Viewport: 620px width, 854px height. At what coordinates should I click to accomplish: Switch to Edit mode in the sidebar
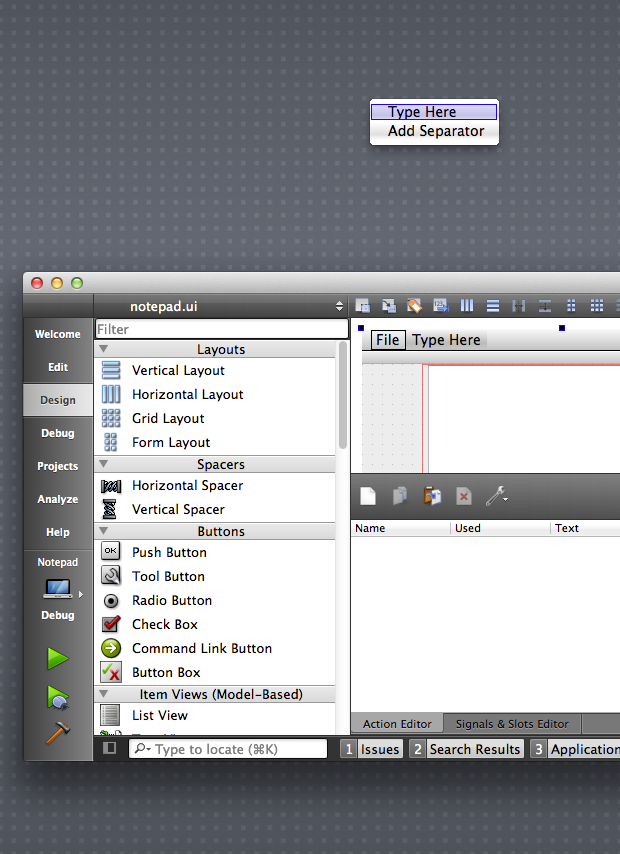(58, 367)
